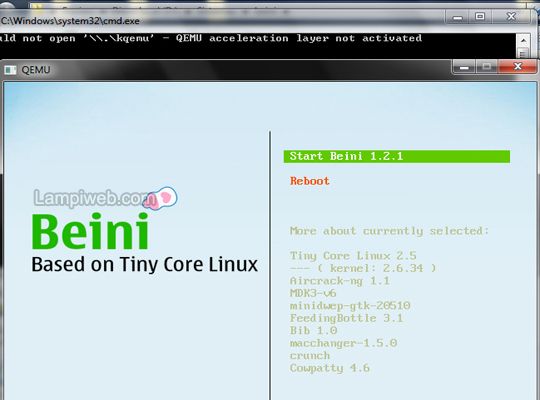
Task: Click 'More about currently selected:' heading
Action: tap(390, 231)
